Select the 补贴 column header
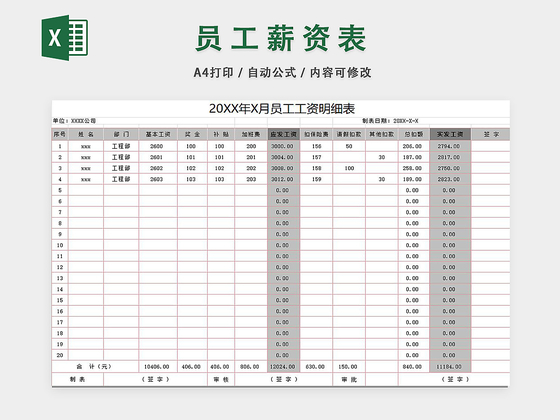 coord(221,134)
